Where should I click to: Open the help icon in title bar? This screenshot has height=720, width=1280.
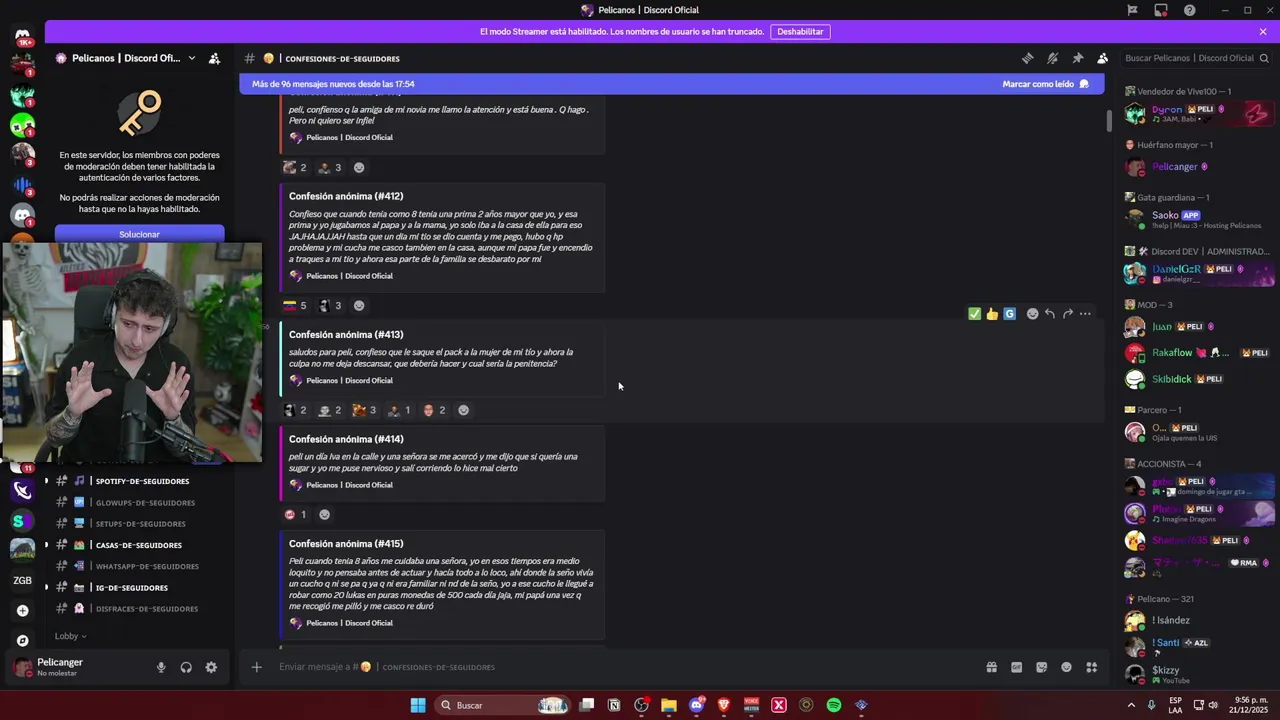pos(1189,10)
